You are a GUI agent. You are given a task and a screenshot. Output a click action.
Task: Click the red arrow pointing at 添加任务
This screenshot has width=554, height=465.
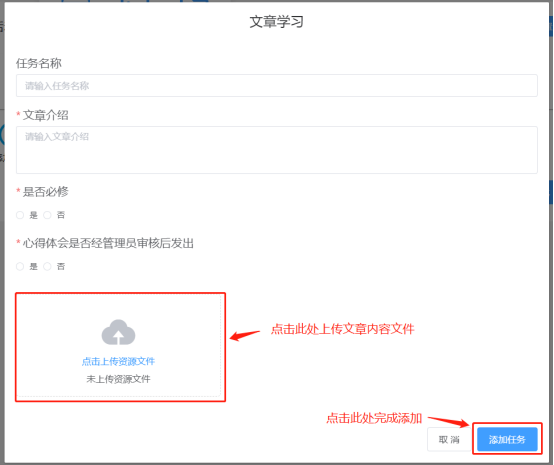(449, 421)
